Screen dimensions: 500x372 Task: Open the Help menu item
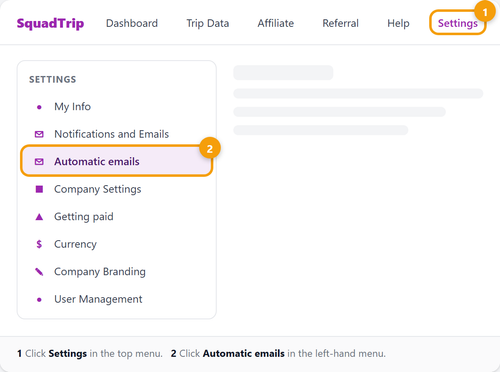pyautogui.click(x=398, y=23)
